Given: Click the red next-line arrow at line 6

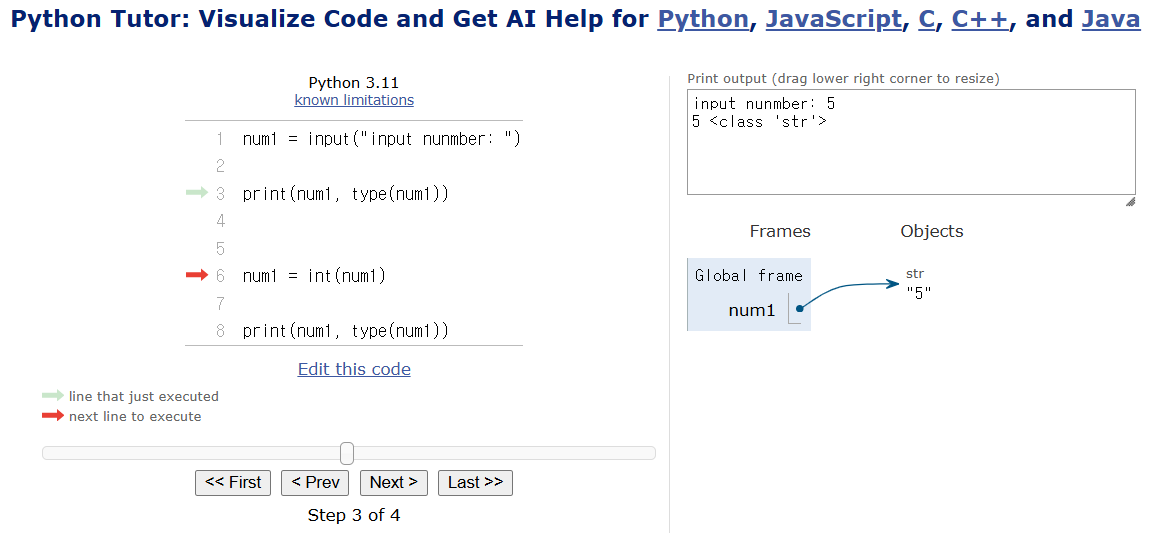Looking at the screenshot, I should 196,275.
